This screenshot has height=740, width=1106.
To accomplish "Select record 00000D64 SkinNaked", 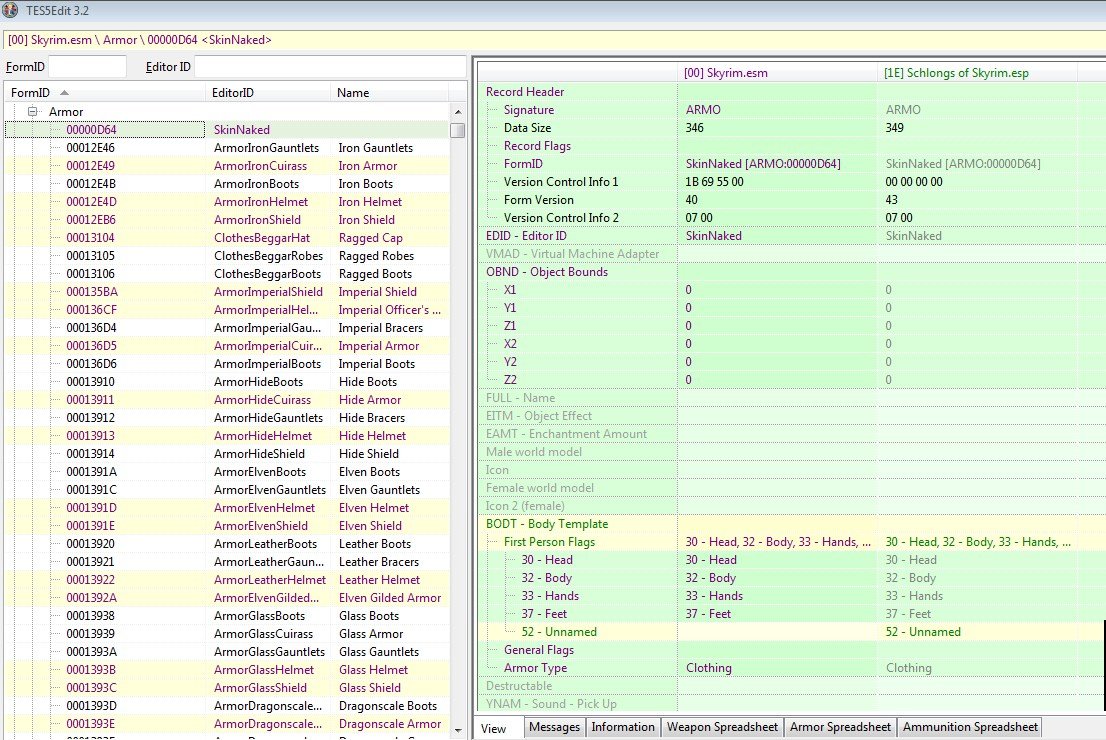I will (x=227, y=130).
